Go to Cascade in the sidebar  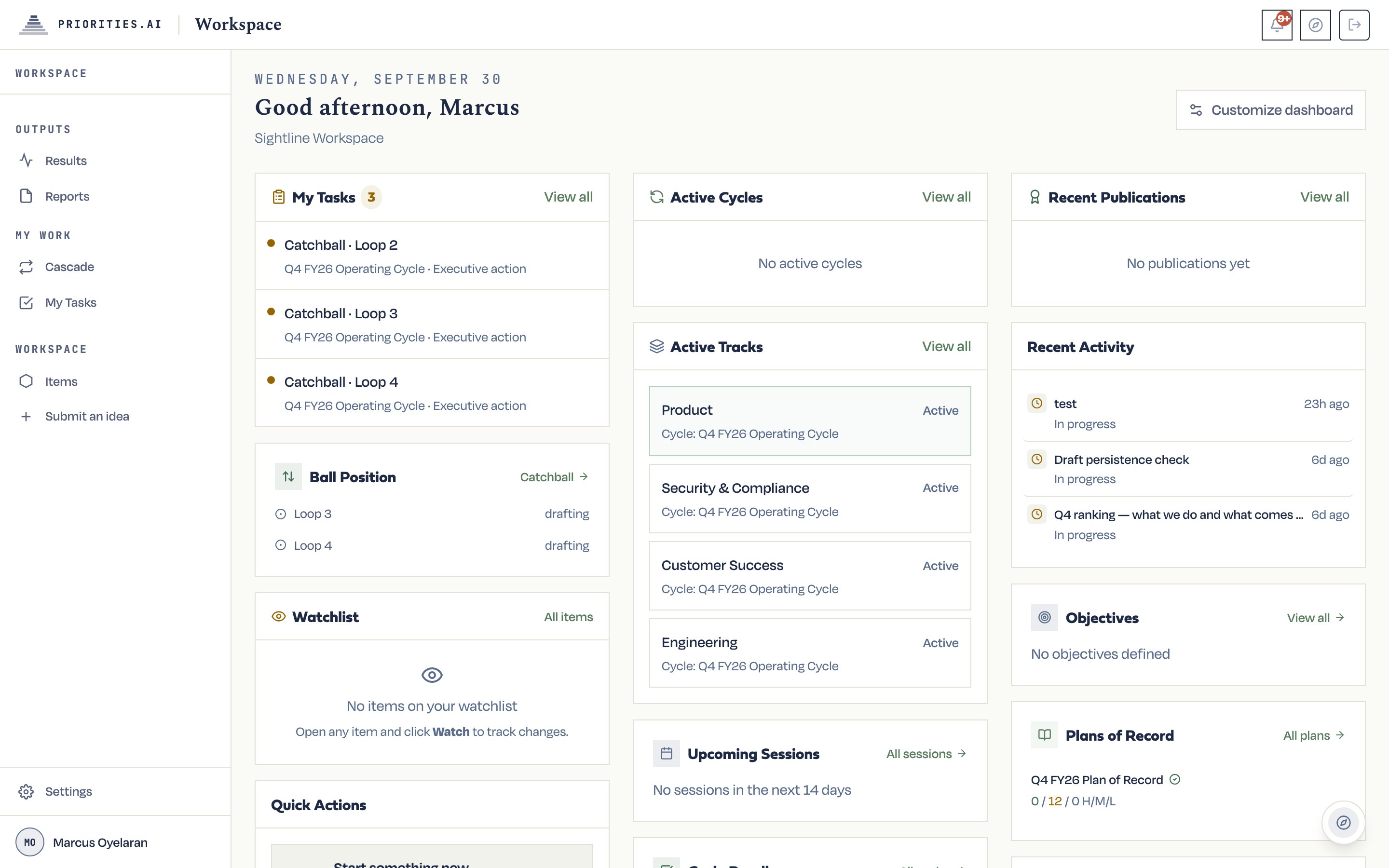coord(115,267)
